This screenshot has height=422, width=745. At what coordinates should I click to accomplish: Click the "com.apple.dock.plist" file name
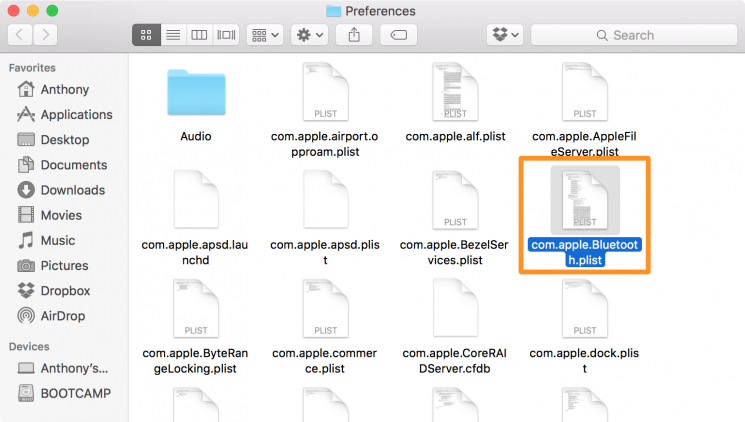584,361
